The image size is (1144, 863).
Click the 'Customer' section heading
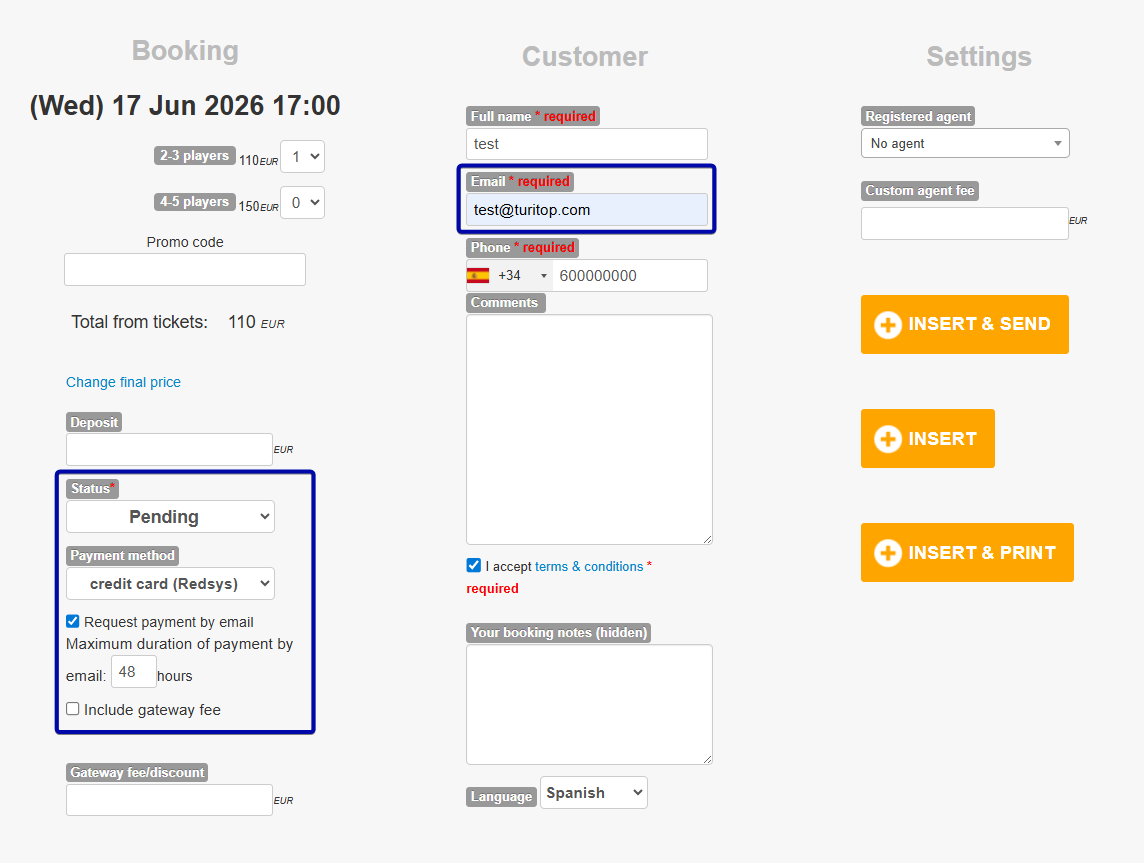585,57
